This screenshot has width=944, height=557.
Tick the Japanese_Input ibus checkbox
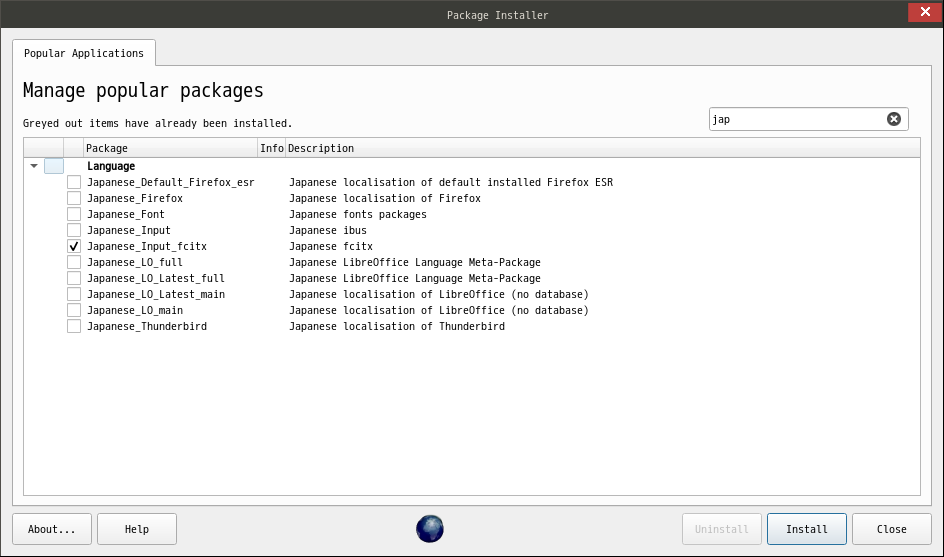tap(73, 230)
